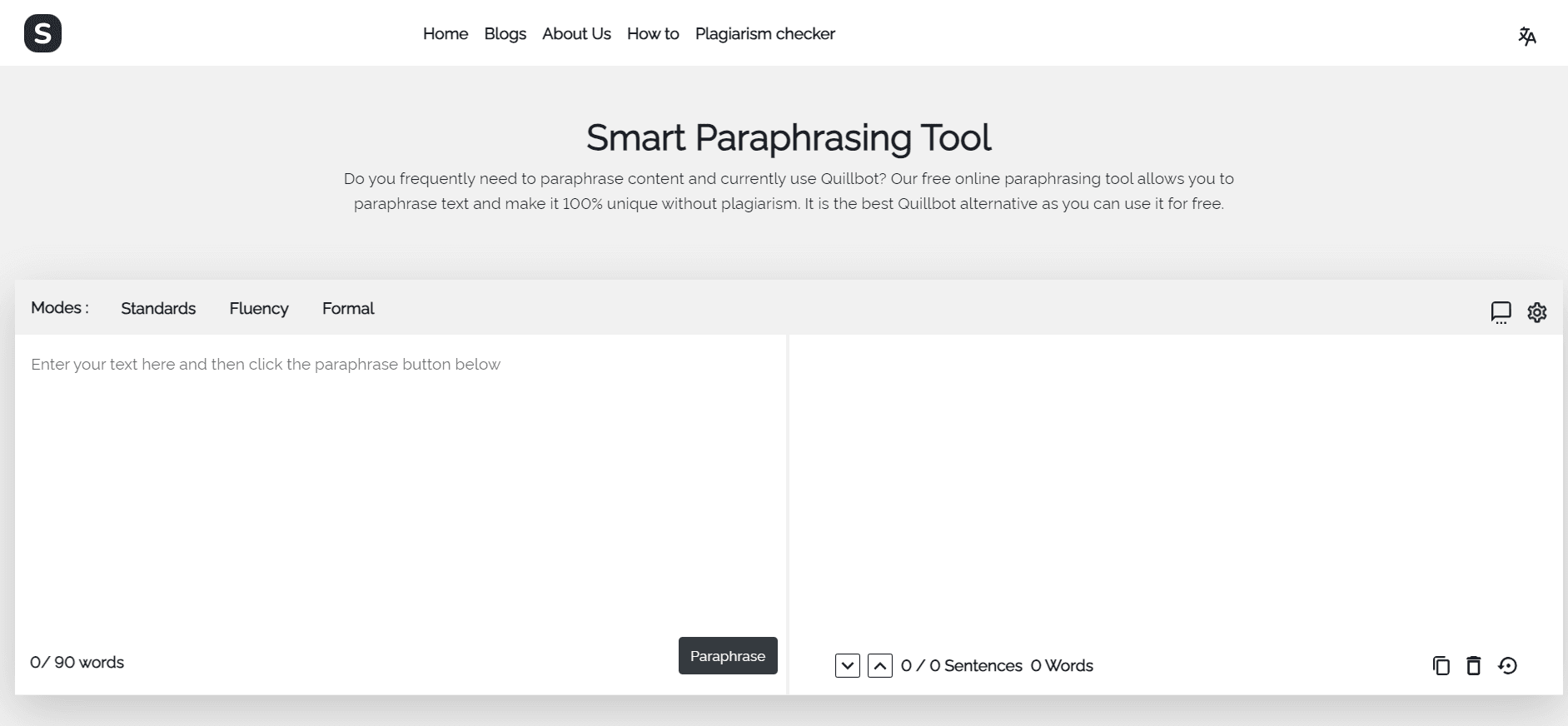Click into the text input area
Screen dimensions: 1568x726
tap(400, 483)
